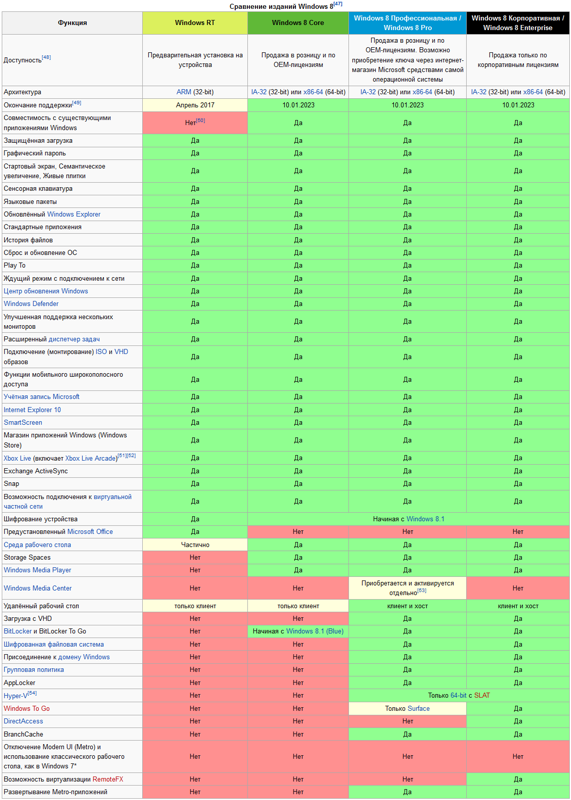
Task: Follow the диспетчер задач link
Action: click(74, 339)
